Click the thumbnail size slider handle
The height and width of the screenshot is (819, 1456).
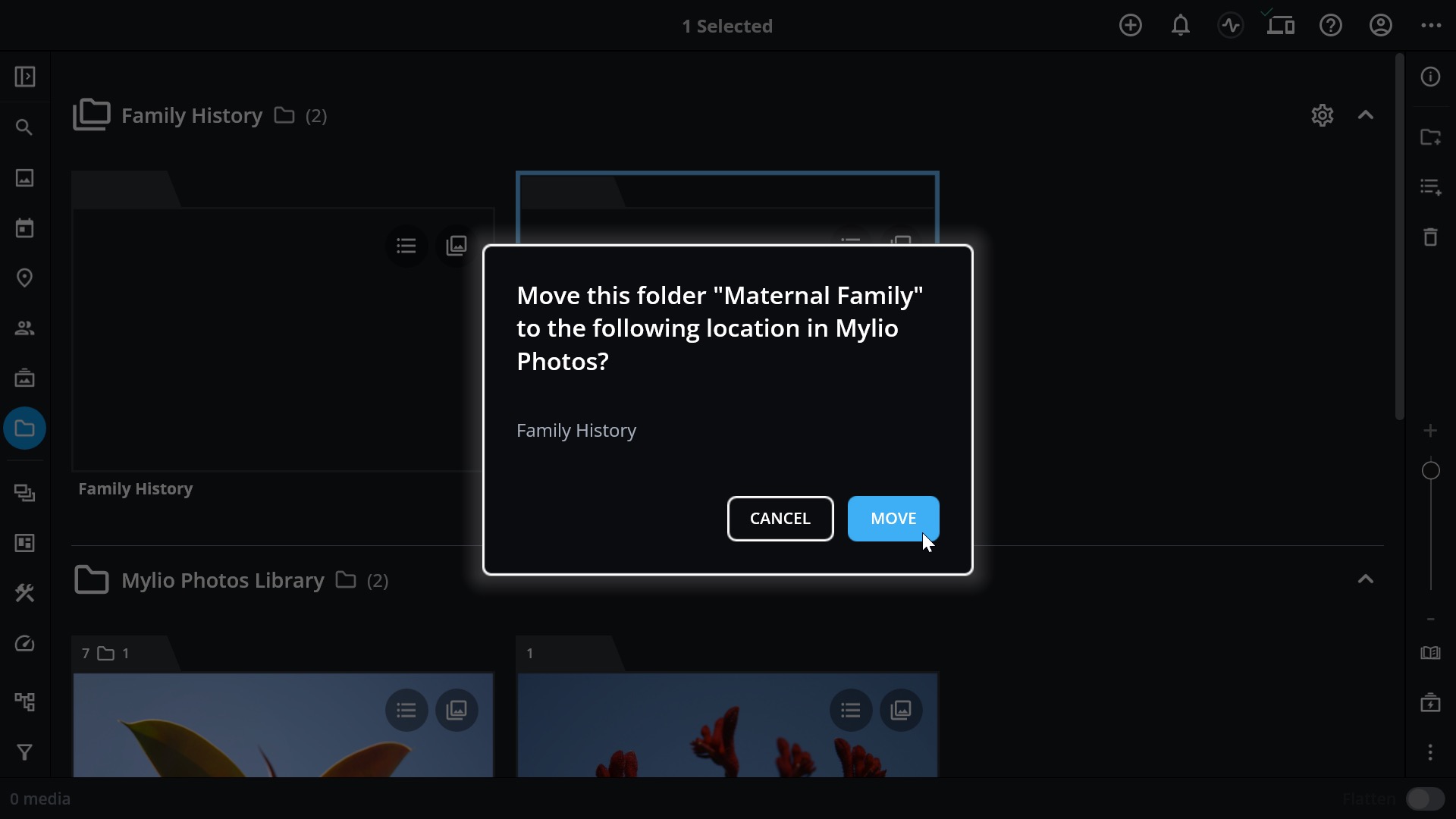coord(1431,471)
